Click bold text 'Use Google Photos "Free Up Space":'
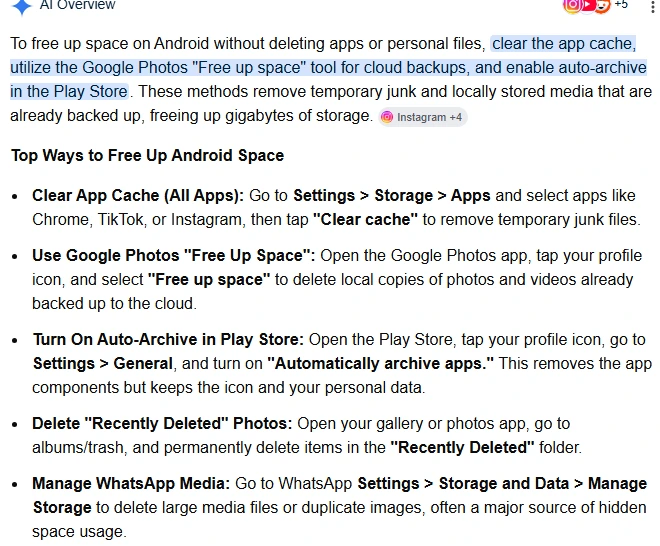Viewport: 660px width, 546px height. (x=173, y=256)
